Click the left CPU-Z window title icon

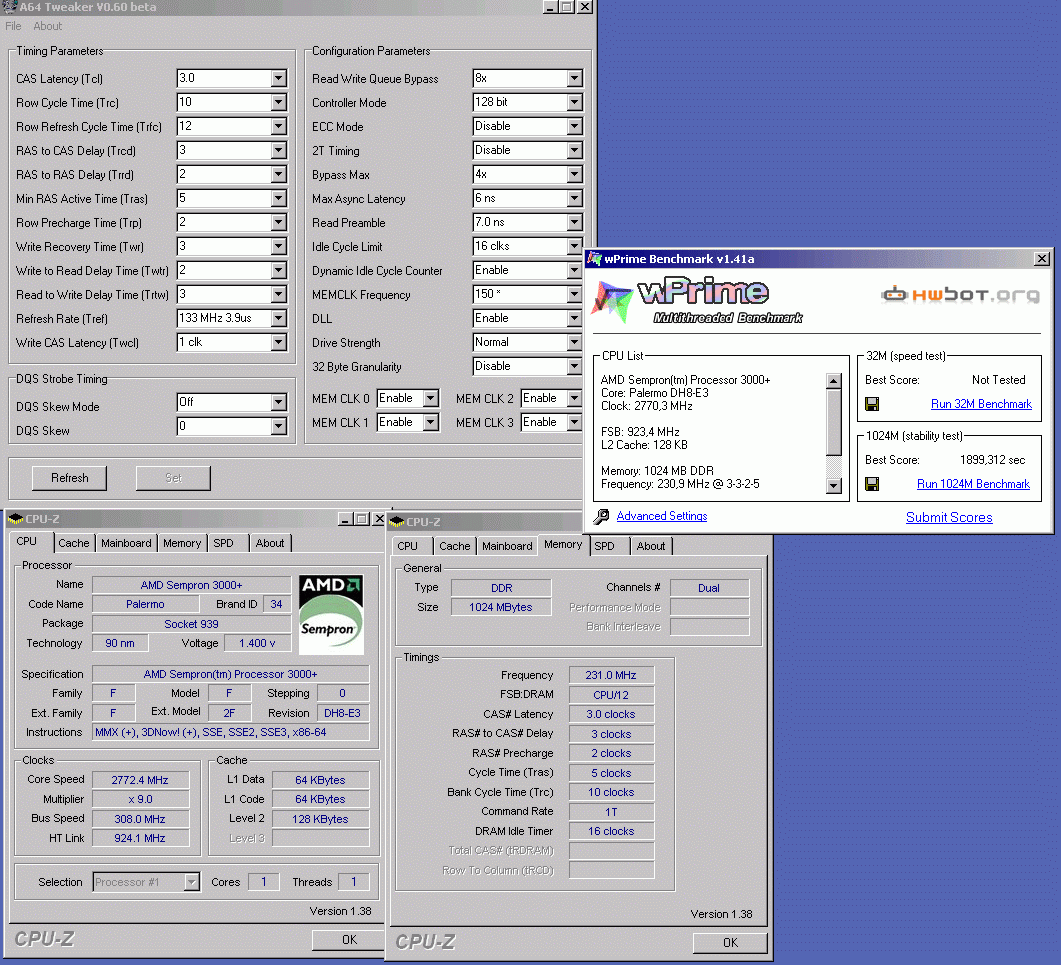point(16,519)
